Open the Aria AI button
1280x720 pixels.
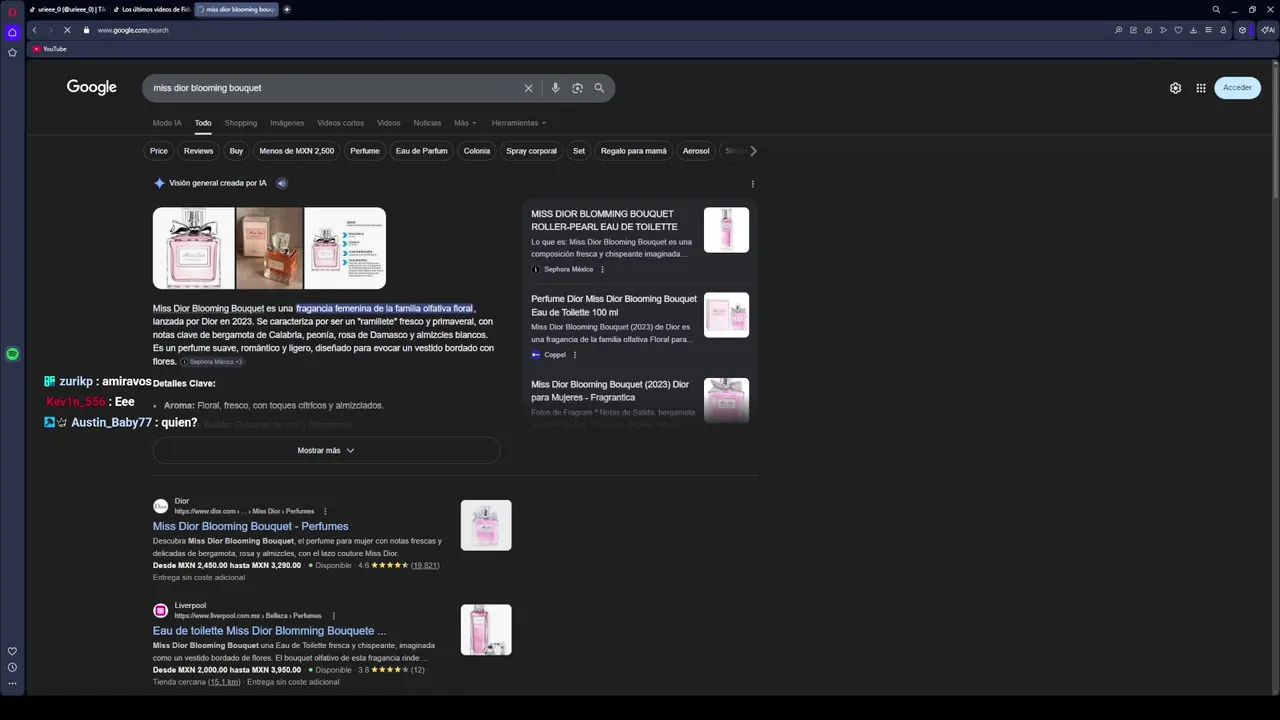coord(1266,30)
